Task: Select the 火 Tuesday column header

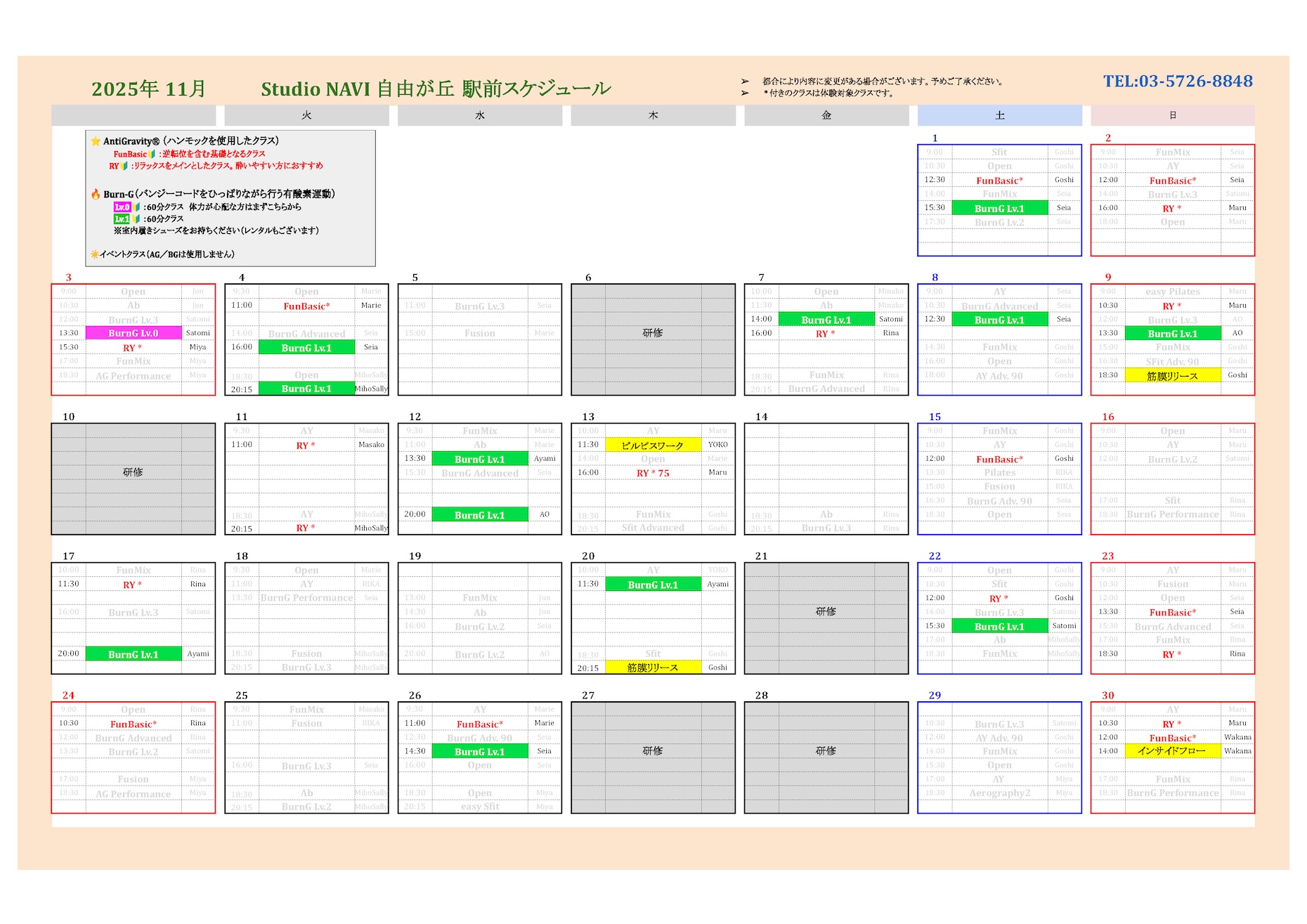Action: tap(306, 115)
